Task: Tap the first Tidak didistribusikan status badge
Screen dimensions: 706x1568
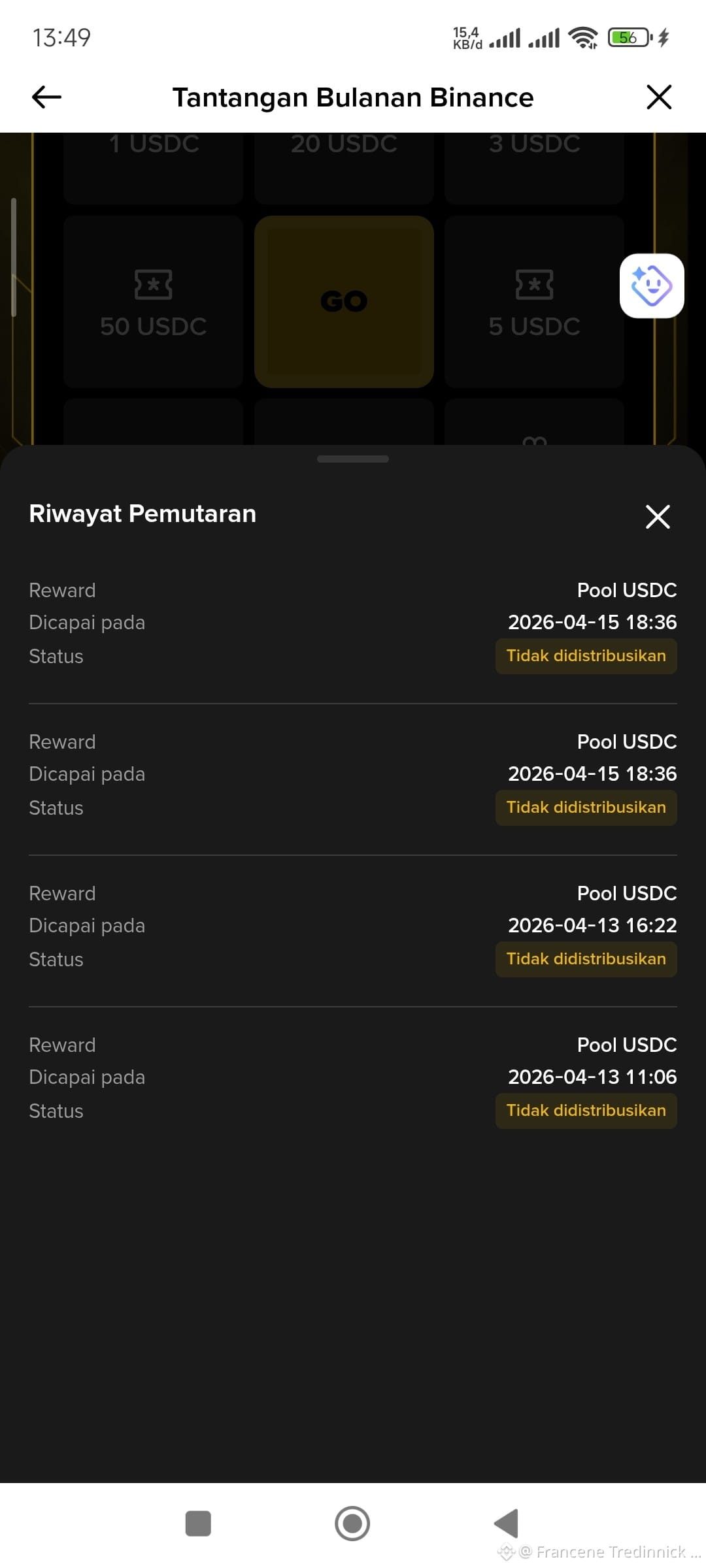Action: [x=586, y=656]
